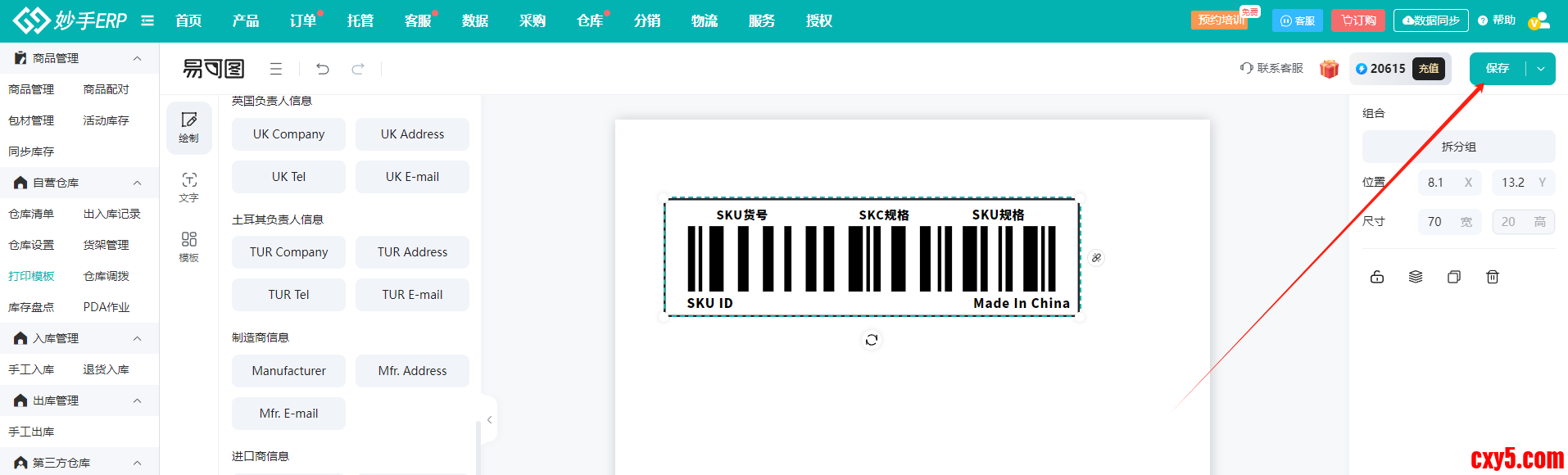
Task: Edit the Y position field
Action: click(1523, 183)
